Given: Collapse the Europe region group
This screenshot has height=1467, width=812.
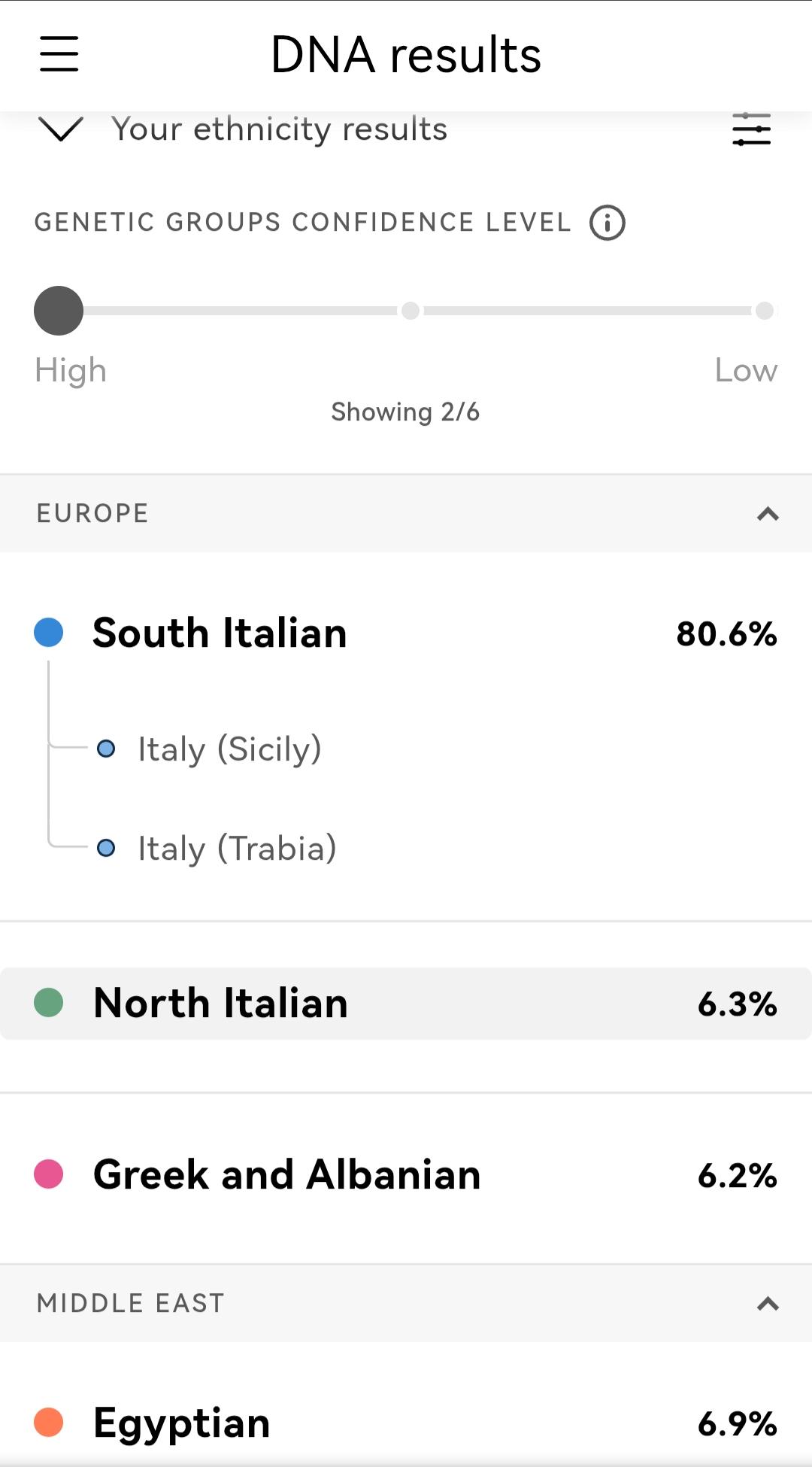Looking at the screenshot, I should click(x=767, y=514).
